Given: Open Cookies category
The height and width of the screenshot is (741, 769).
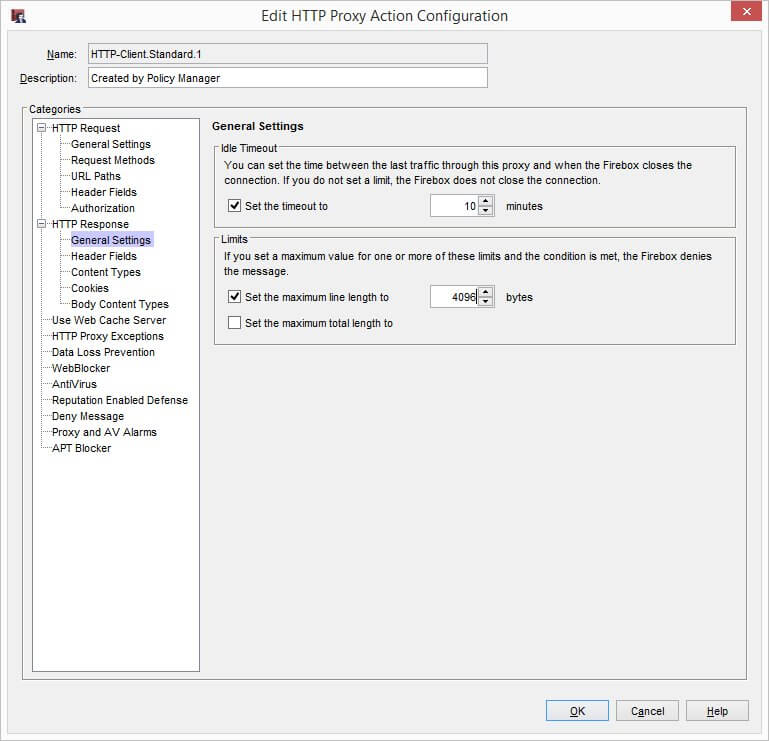Looking at the screenshot, I should tap(90, 288).
